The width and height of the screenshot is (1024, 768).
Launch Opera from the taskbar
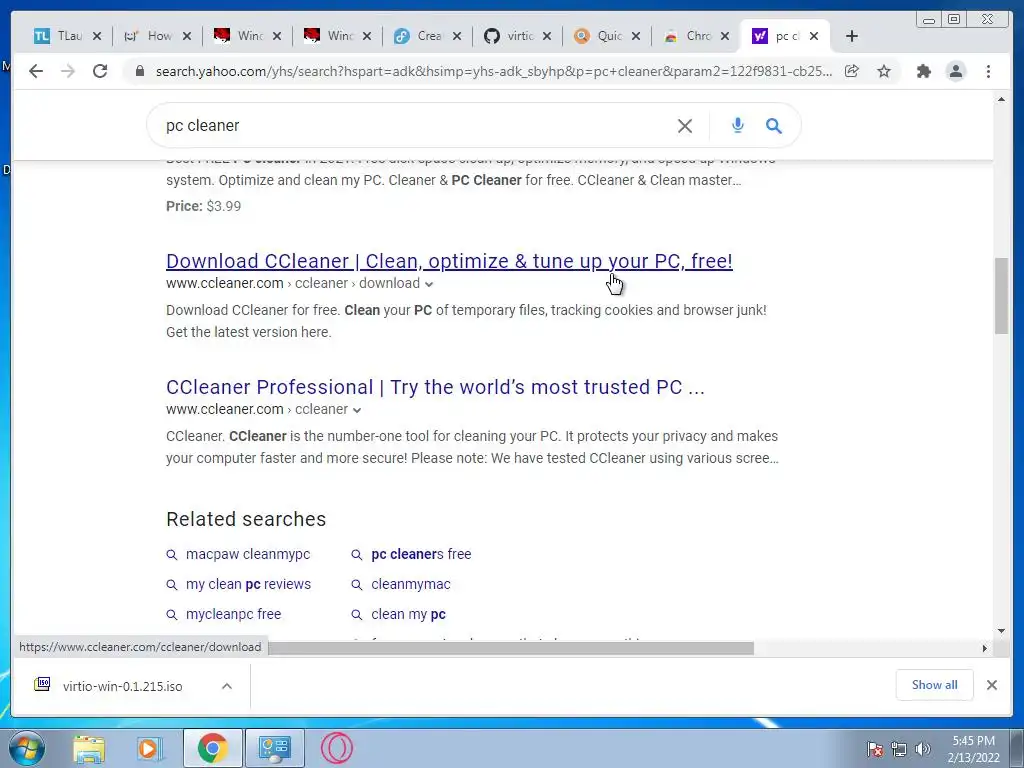coord(337,748)
